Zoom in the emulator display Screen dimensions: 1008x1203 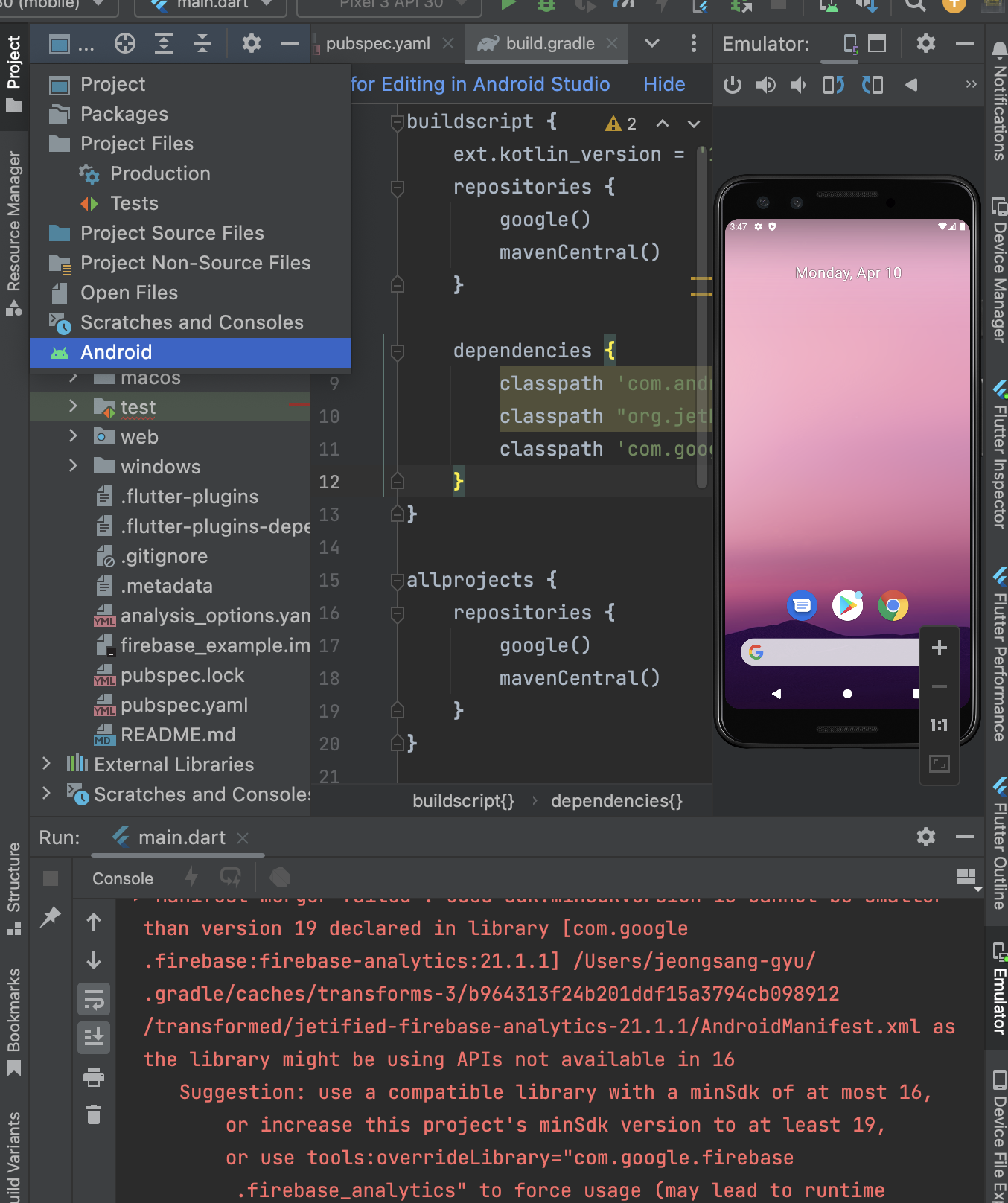click(940, 648)
